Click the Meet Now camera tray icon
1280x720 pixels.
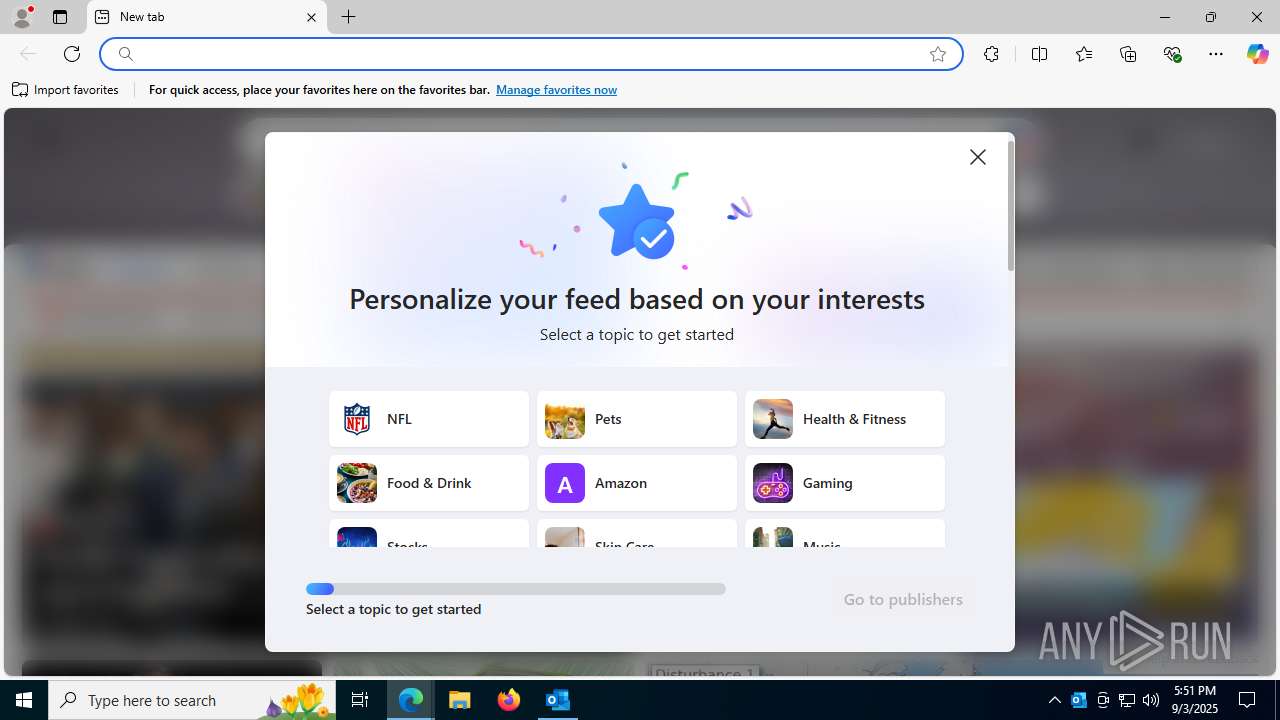1103,700
